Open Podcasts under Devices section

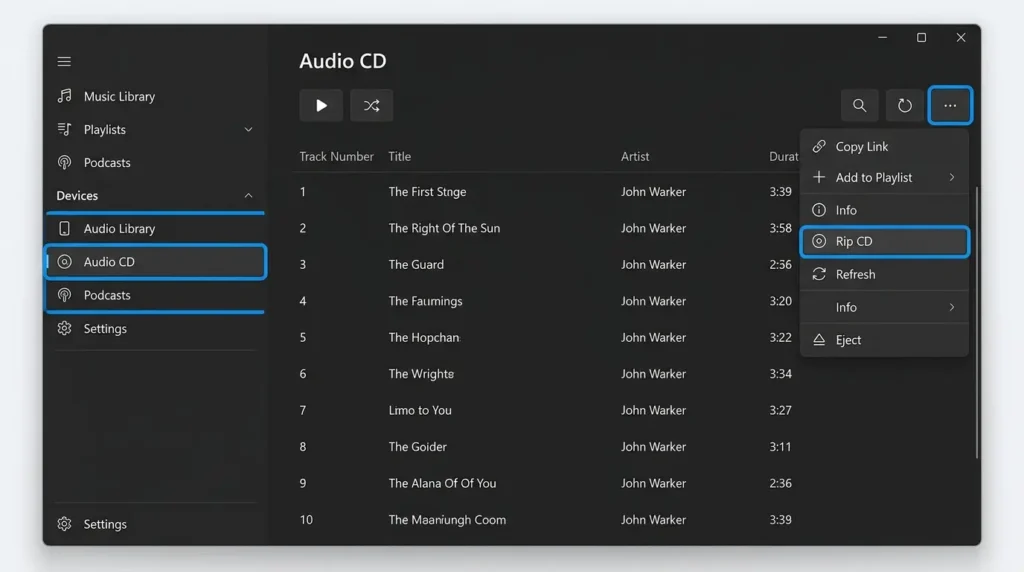click(155, 295)
